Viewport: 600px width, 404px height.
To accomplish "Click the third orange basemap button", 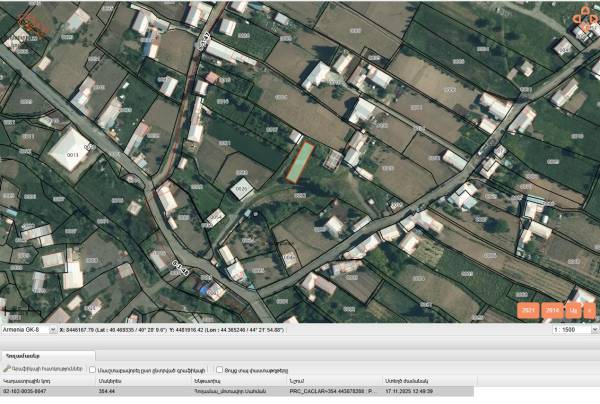I will [573, 311].
